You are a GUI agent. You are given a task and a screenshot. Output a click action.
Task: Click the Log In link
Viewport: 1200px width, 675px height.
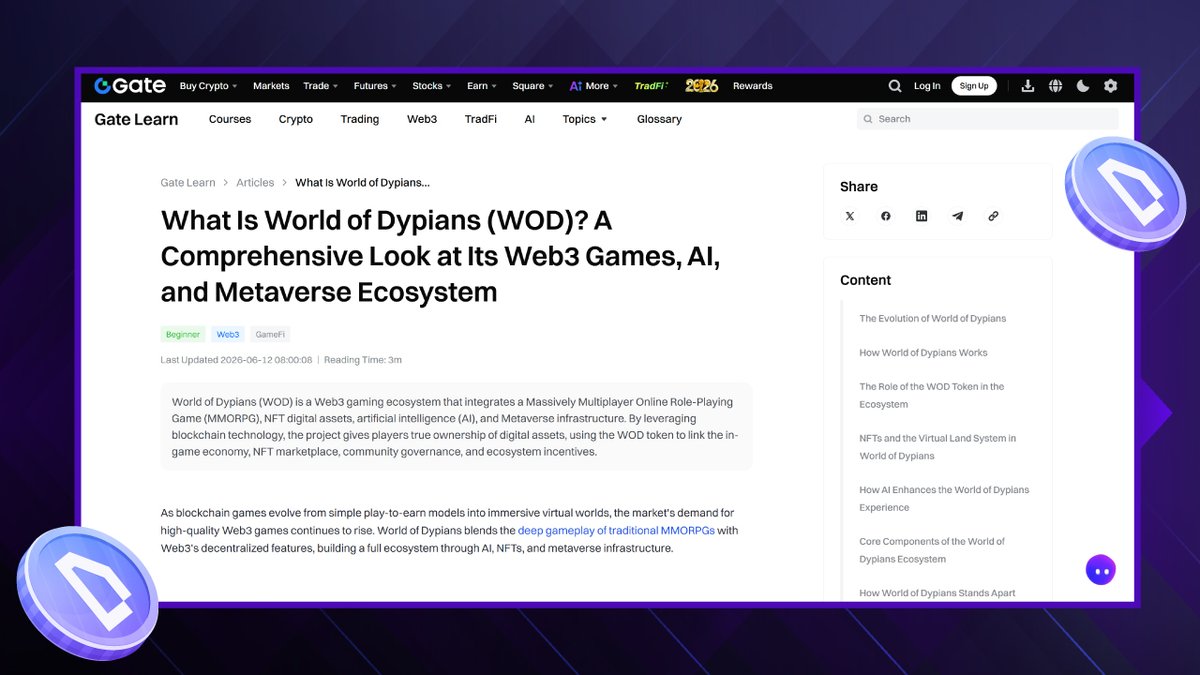tap(927, 86)
